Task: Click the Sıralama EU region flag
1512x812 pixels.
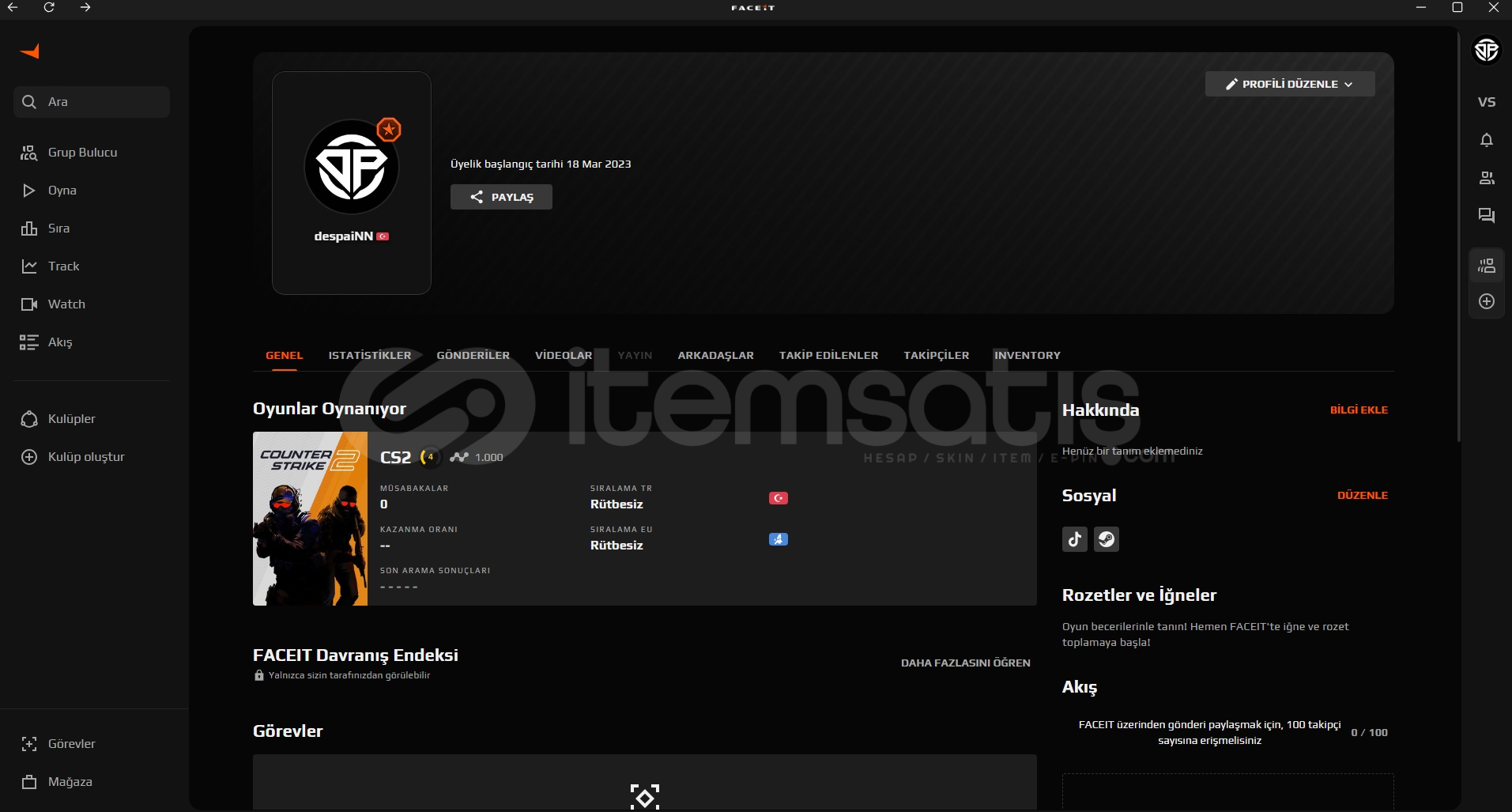Action: tap(779, 539)
